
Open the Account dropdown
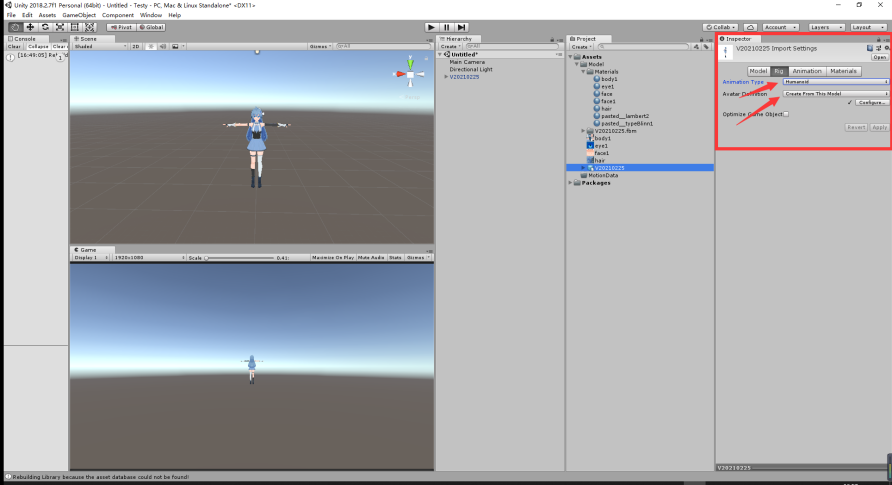point(780,27)
